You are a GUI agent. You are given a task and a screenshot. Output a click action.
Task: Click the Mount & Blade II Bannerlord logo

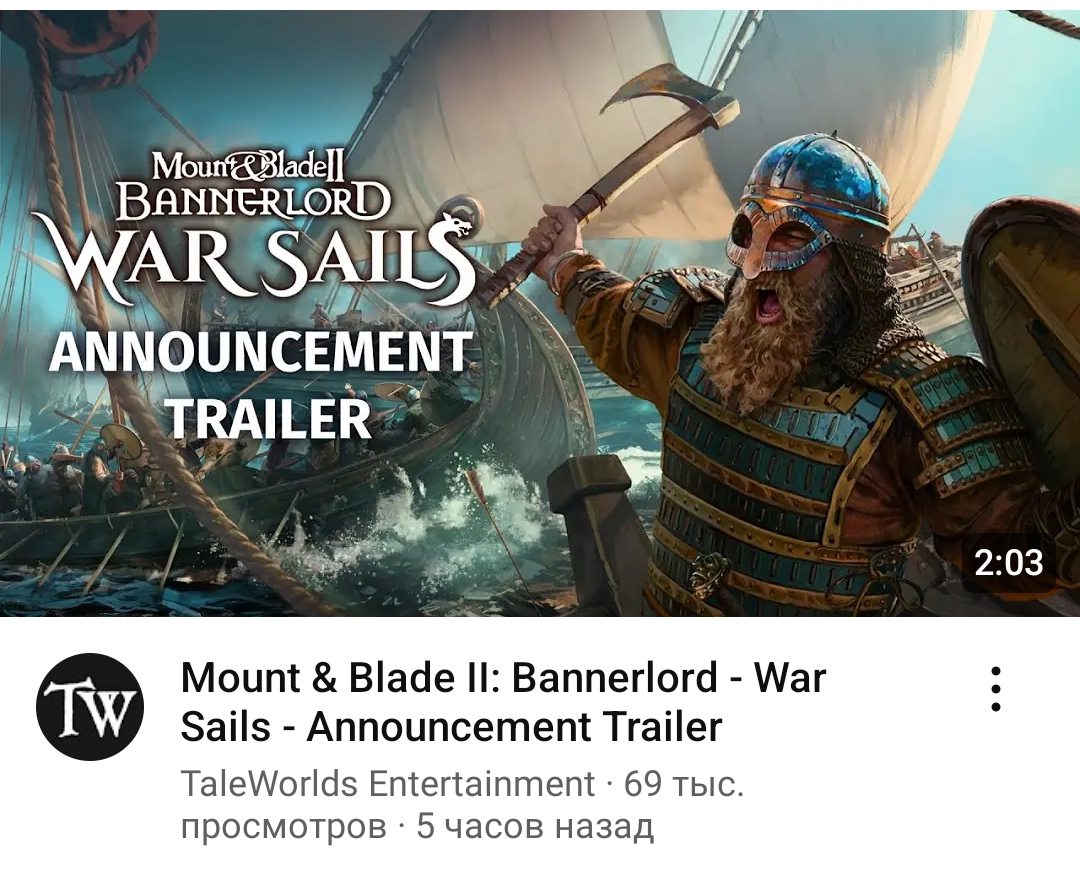[253, 184]
